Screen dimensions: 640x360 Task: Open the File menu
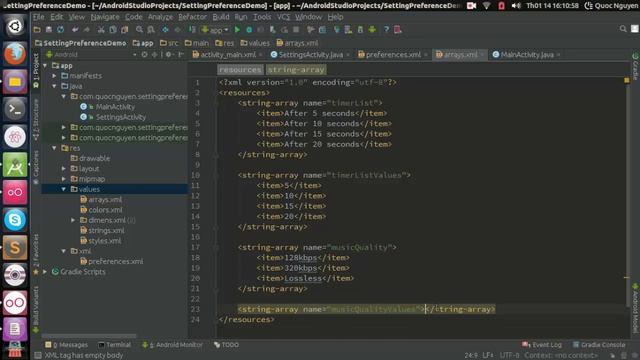[x=39, y=17]
